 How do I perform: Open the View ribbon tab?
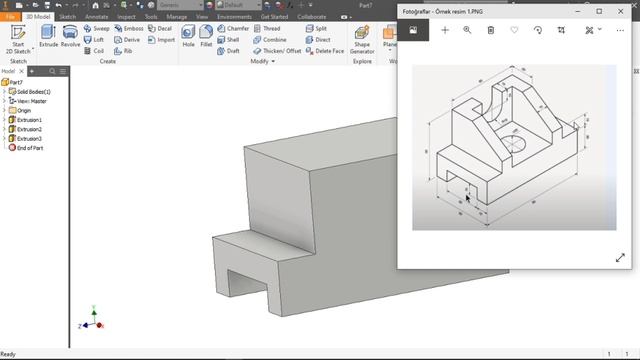(x=202, y=17)
